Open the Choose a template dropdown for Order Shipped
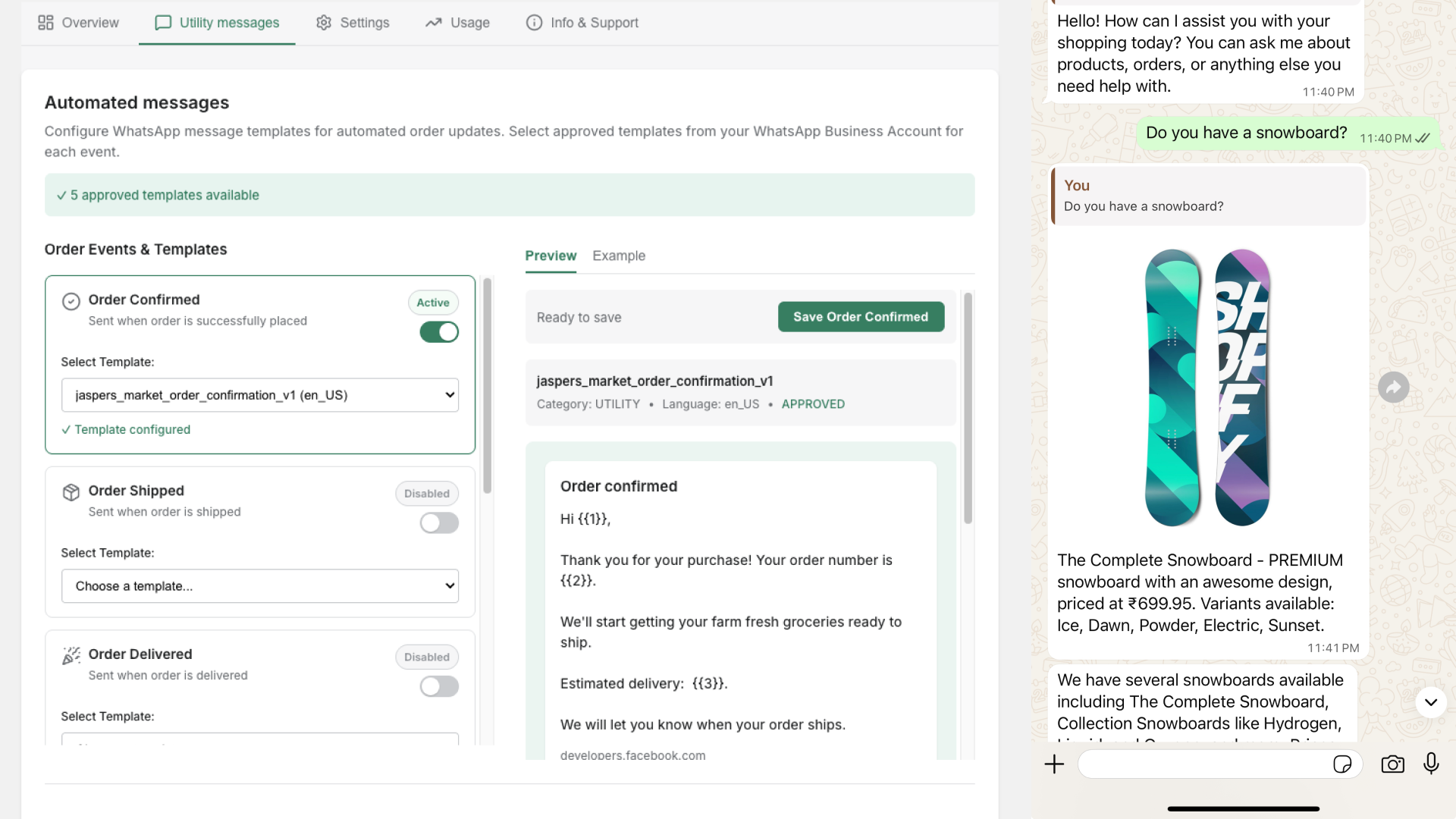Screen dimensions: 1456x819 click(x=259, y=585)
